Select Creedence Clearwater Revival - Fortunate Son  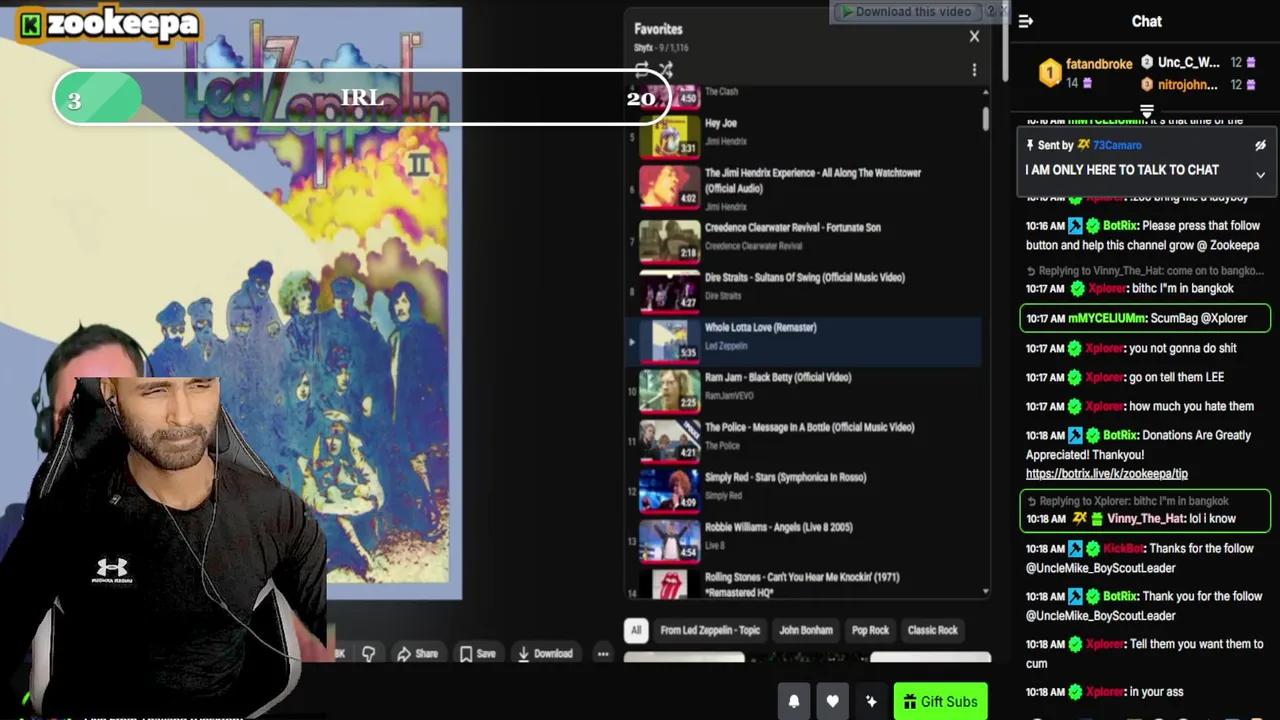(805, 240)
